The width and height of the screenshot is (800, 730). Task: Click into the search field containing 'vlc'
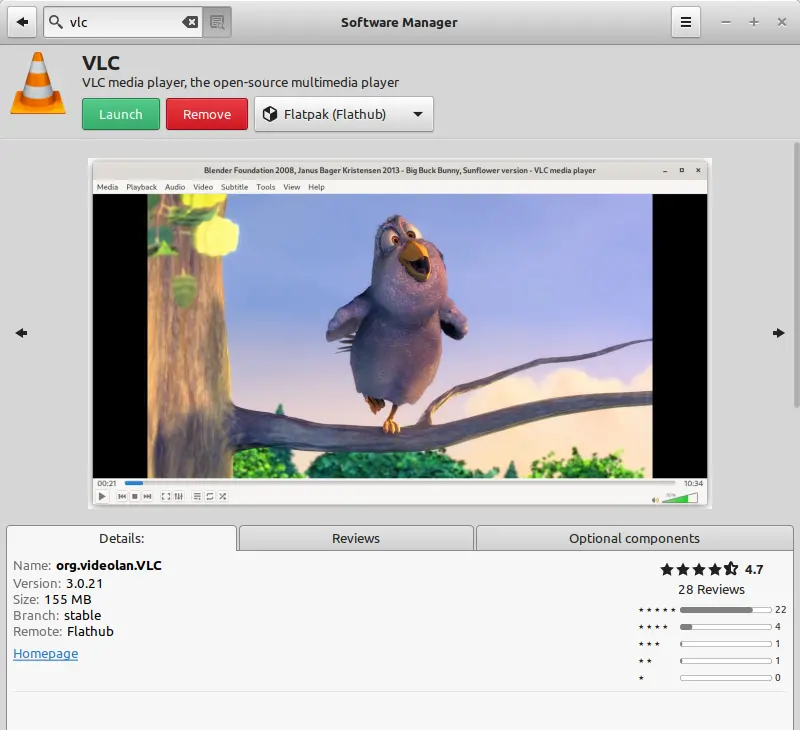click(x=124, y=22)
